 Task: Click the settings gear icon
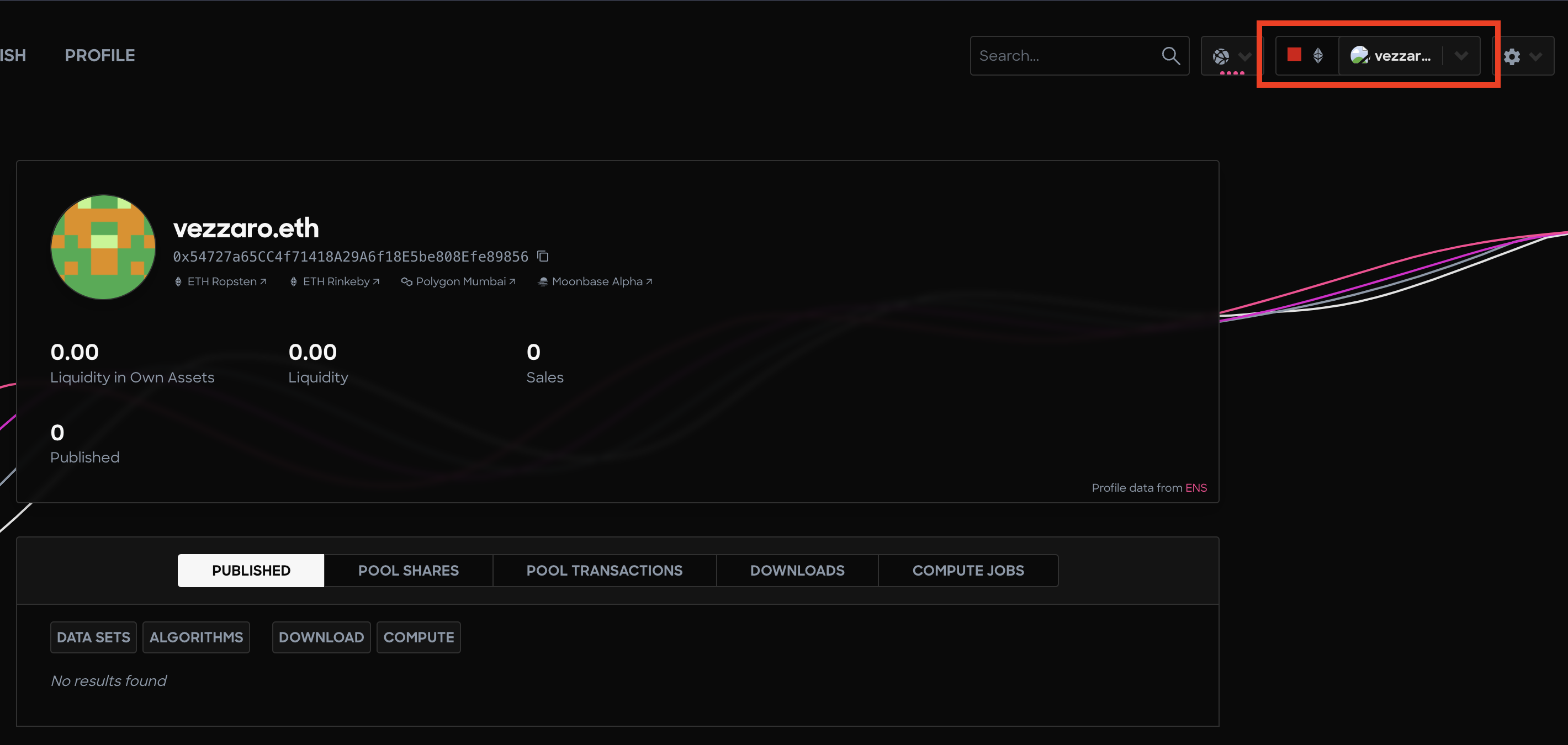coord(1513,56)
